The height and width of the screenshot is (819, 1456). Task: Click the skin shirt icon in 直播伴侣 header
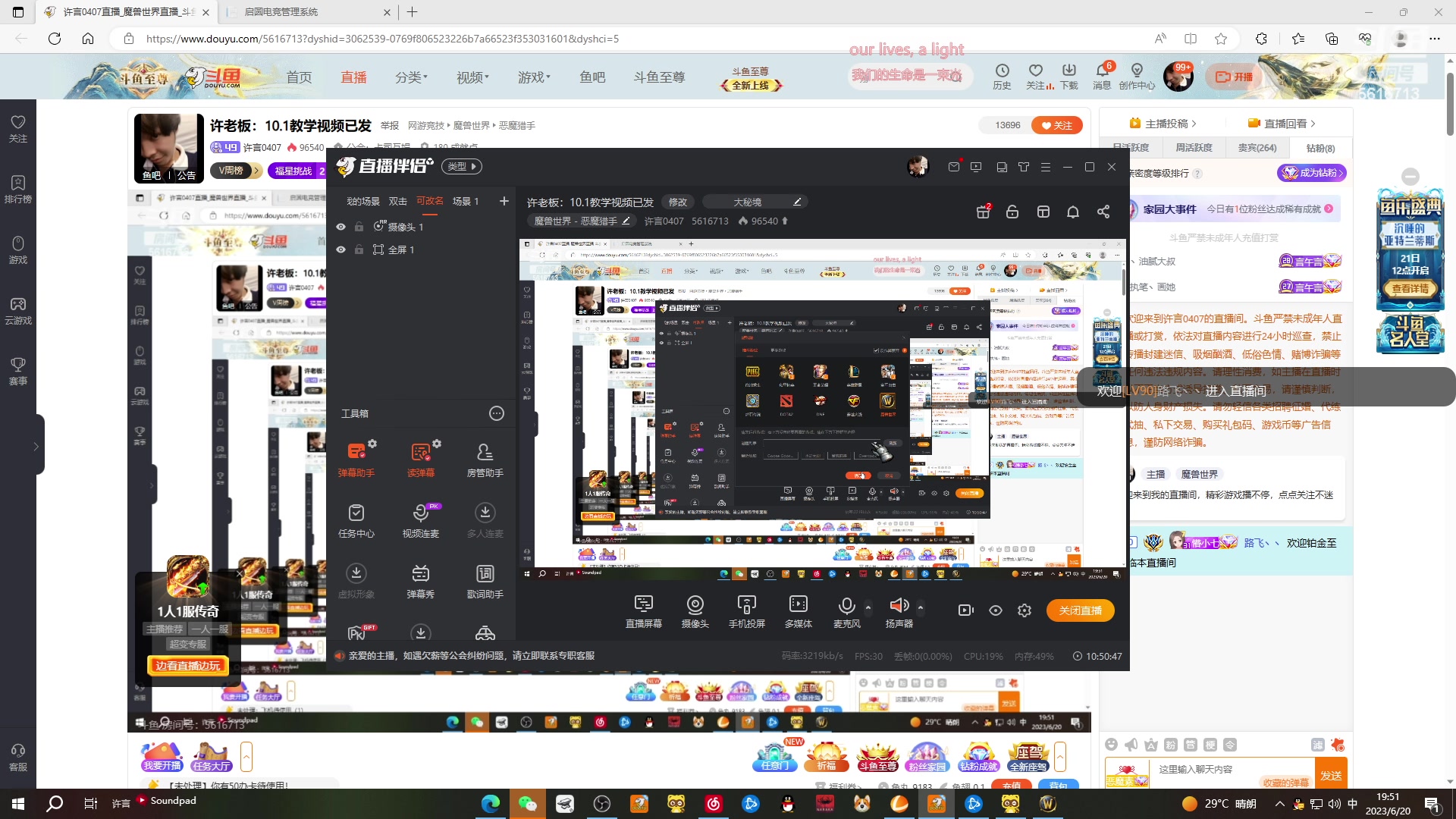1024,167
